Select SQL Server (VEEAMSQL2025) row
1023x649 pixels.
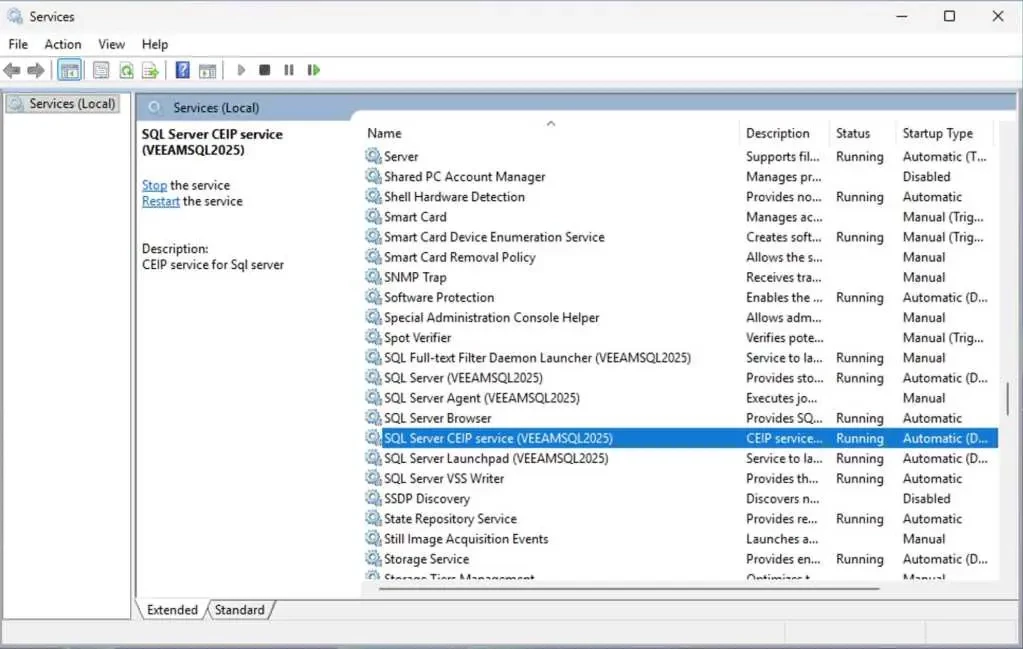pos(680,378)
